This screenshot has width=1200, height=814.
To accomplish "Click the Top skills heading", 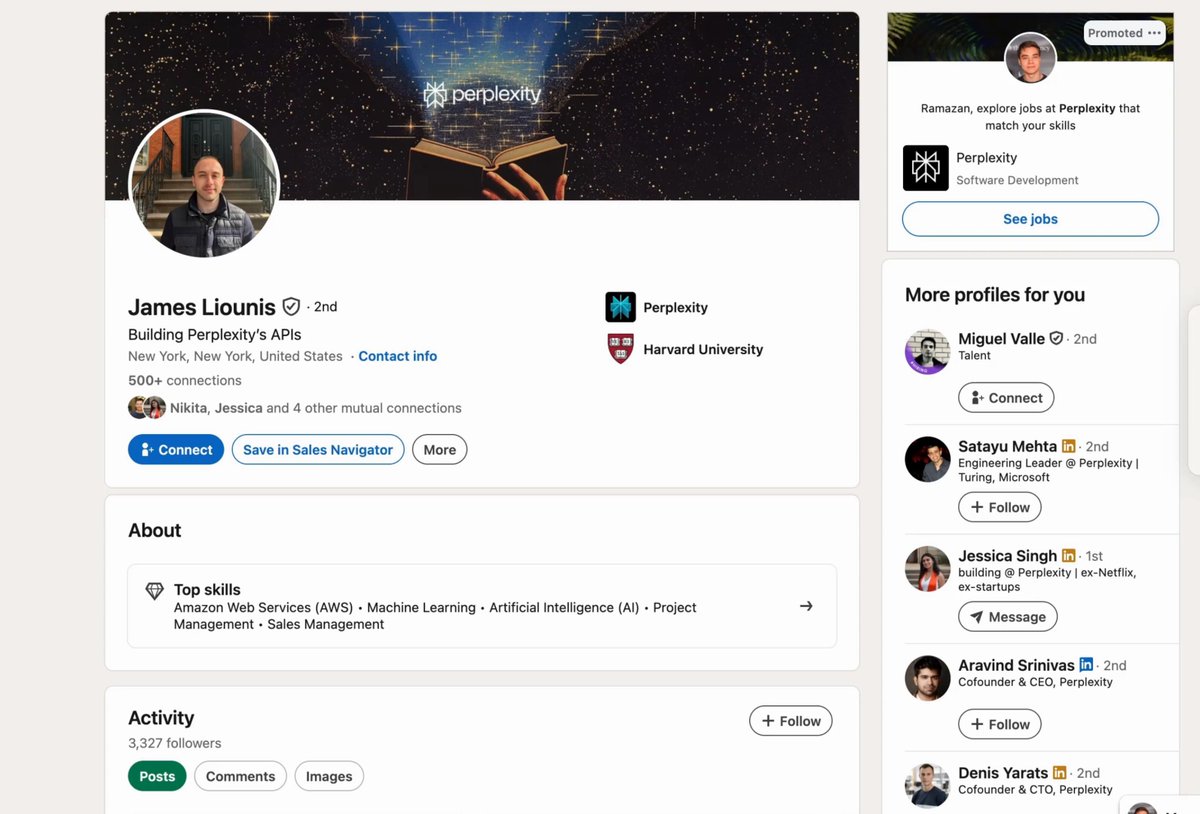I will point(207,590).
